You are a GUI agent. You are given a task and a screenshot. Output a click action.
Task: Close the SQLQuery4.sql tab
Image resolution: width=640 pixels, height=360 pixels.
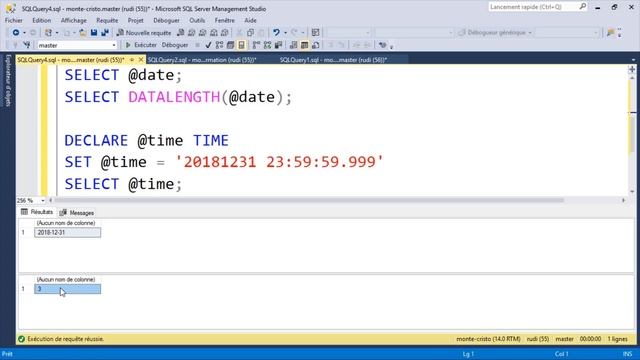pyautogui.click(x=141, y=60)
